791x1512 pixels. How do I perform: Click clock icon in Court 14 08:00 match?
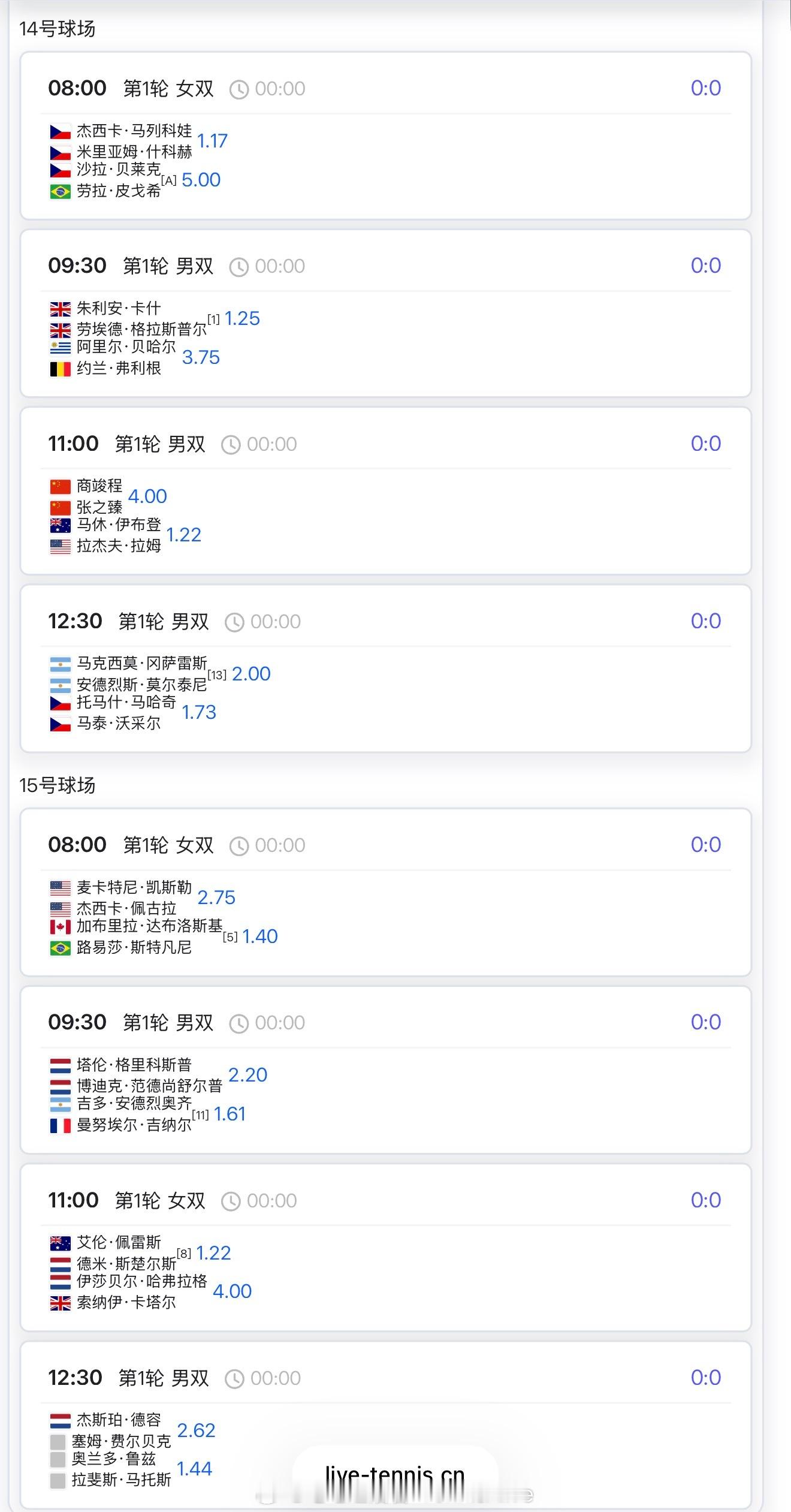click(x=239, y=90)
